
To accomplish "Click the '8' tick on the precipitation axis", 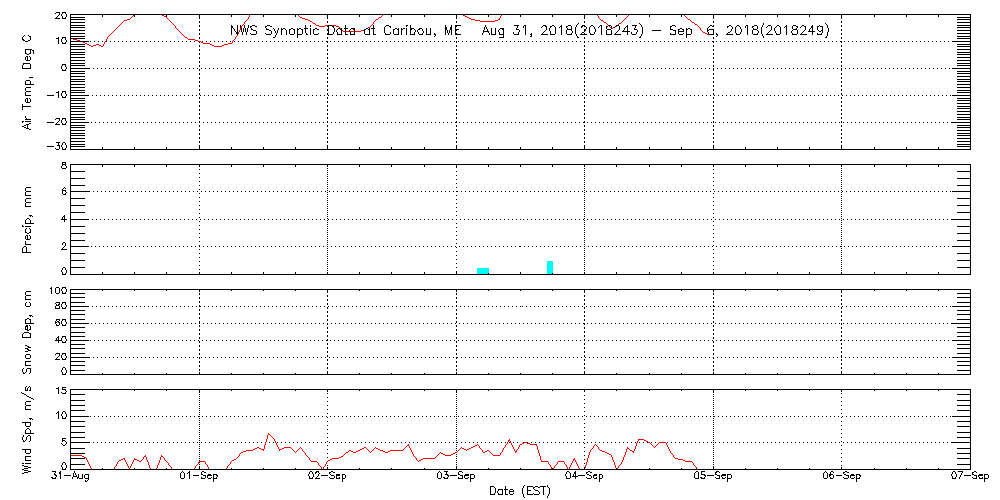I will (63, 165).
